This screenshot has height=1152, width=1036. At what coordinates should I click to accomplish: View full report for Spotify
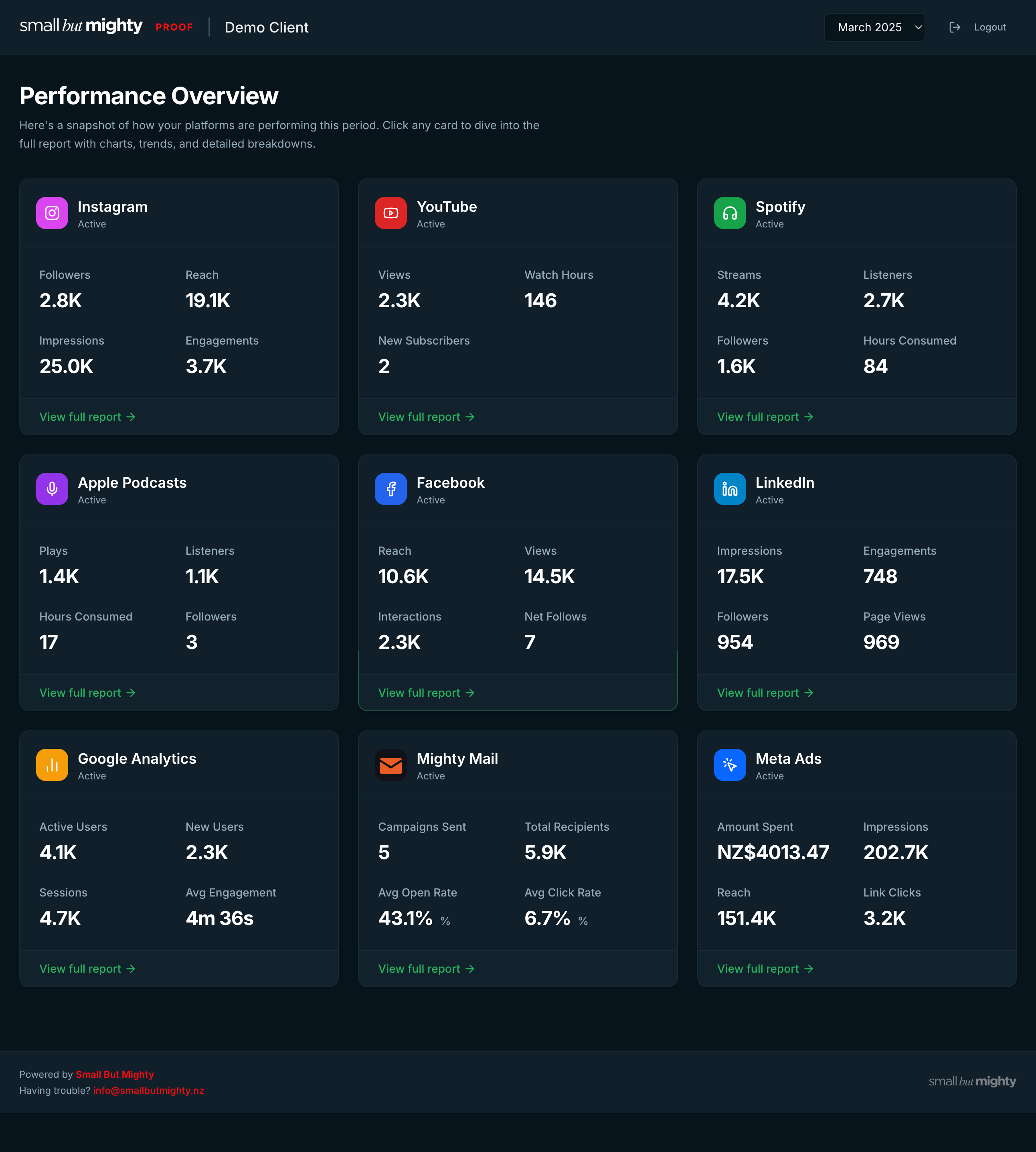pyautogui.click(x=765, y=417)
